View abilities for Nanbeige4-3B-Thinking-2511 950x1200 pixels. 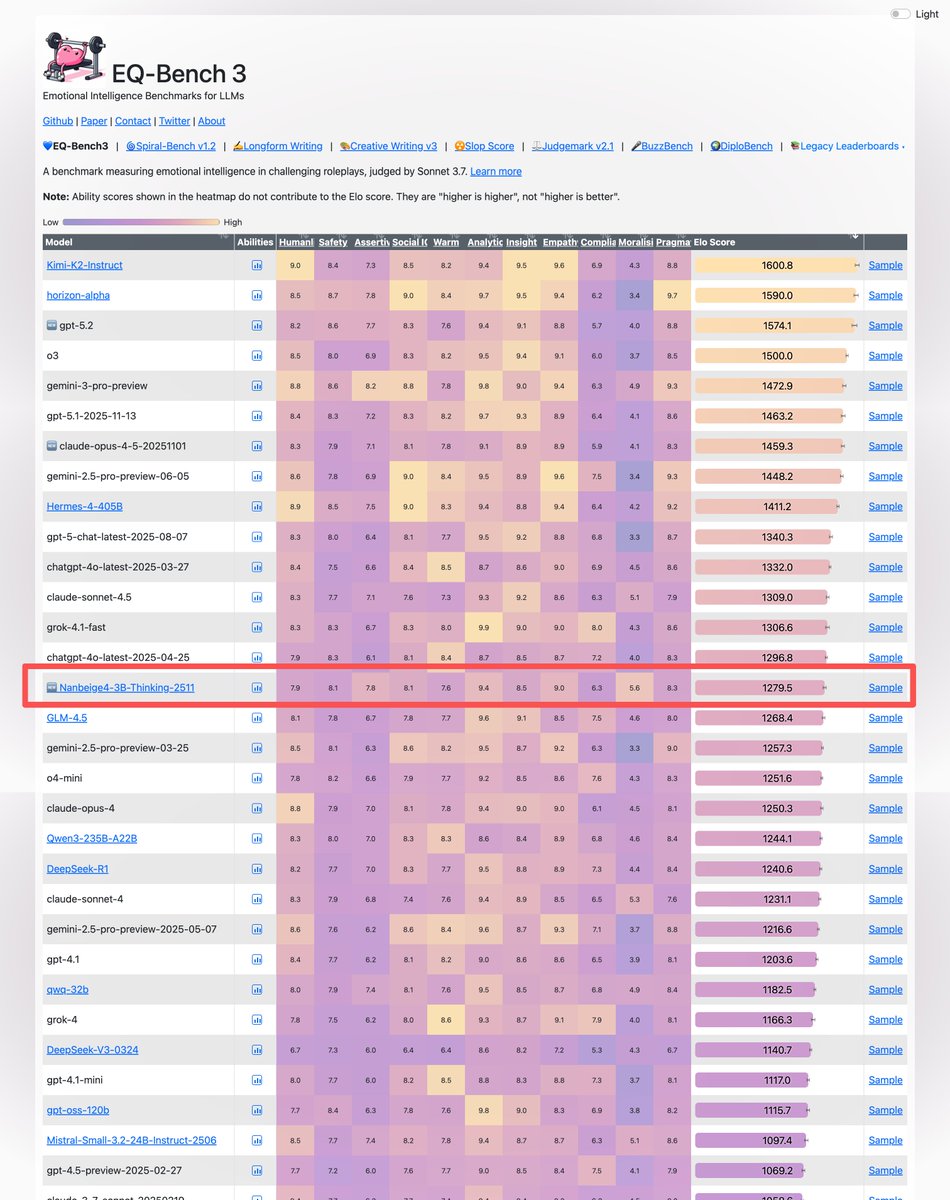point(257,687)
